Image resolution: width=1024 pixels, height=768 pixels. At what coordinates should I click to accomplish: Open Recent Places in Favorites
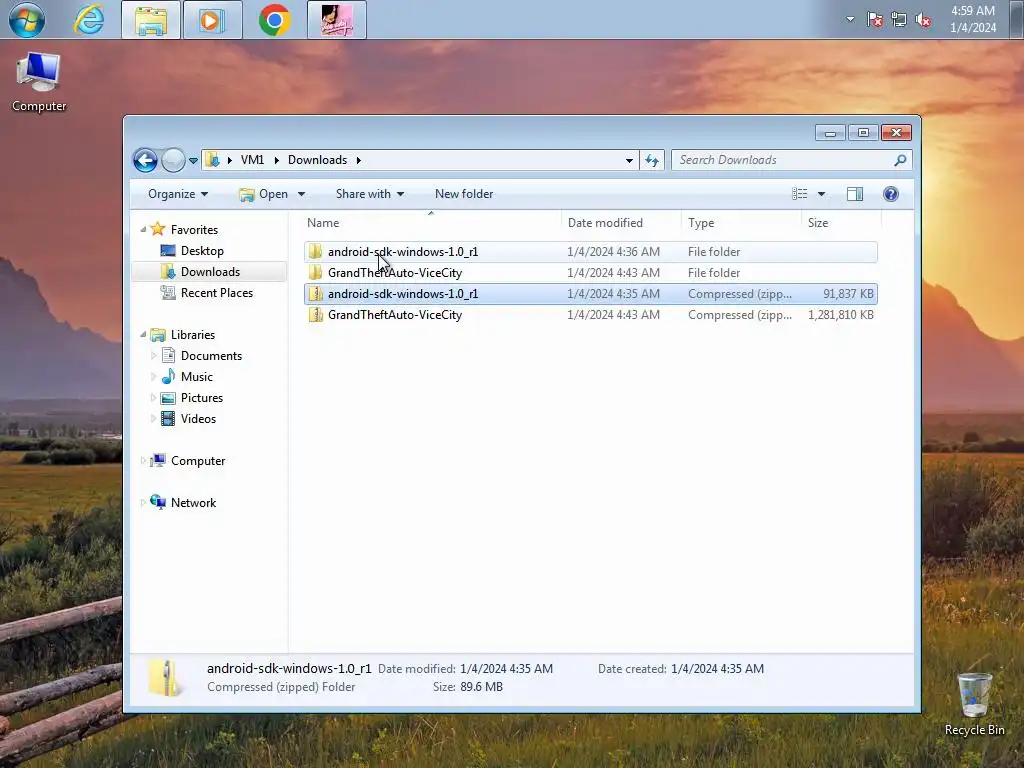click(x=217, y=293)
